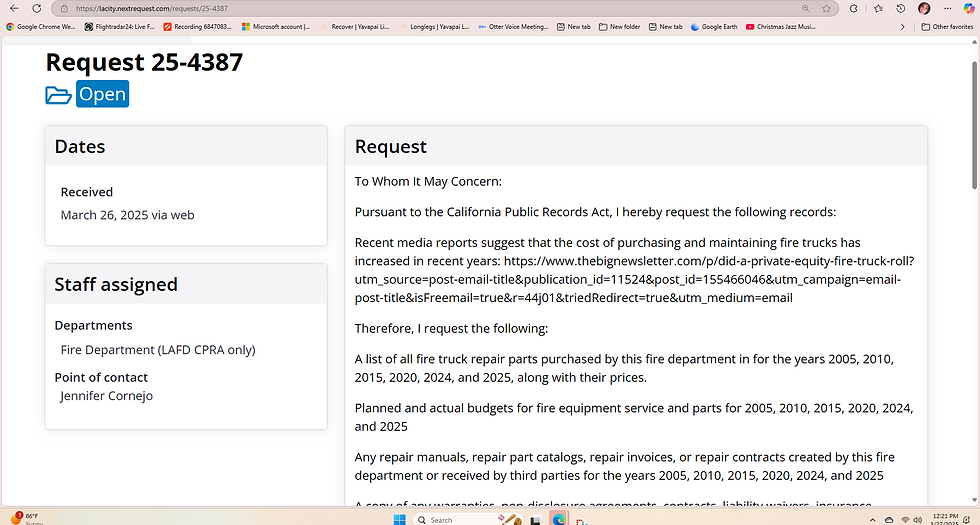Image resolution: width=980 pixels, height=525 pixels.
Task: Click the Dates panel heading
Action: point(80,146)
